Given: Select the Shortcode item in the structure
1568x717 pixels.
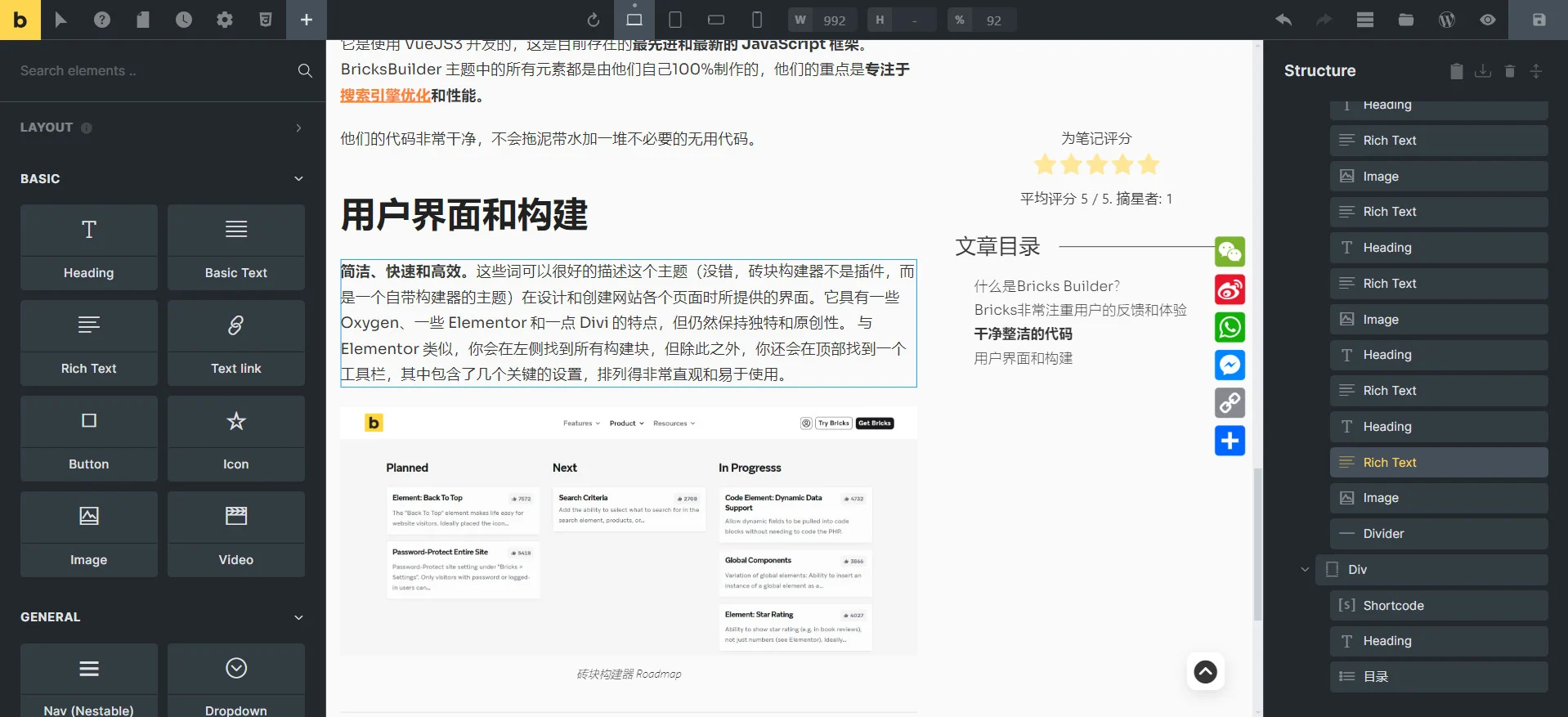Looking at the screenshot, I should (x=1439, y=606).
